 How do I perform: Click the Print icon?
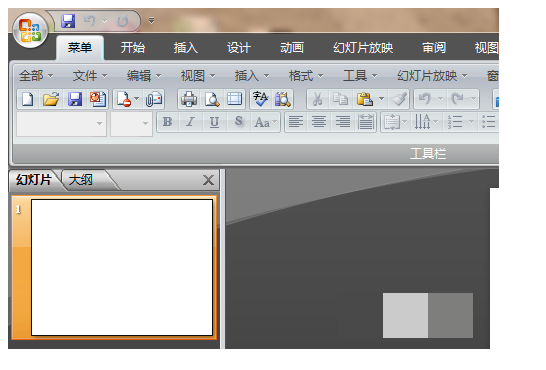point(189,99)
